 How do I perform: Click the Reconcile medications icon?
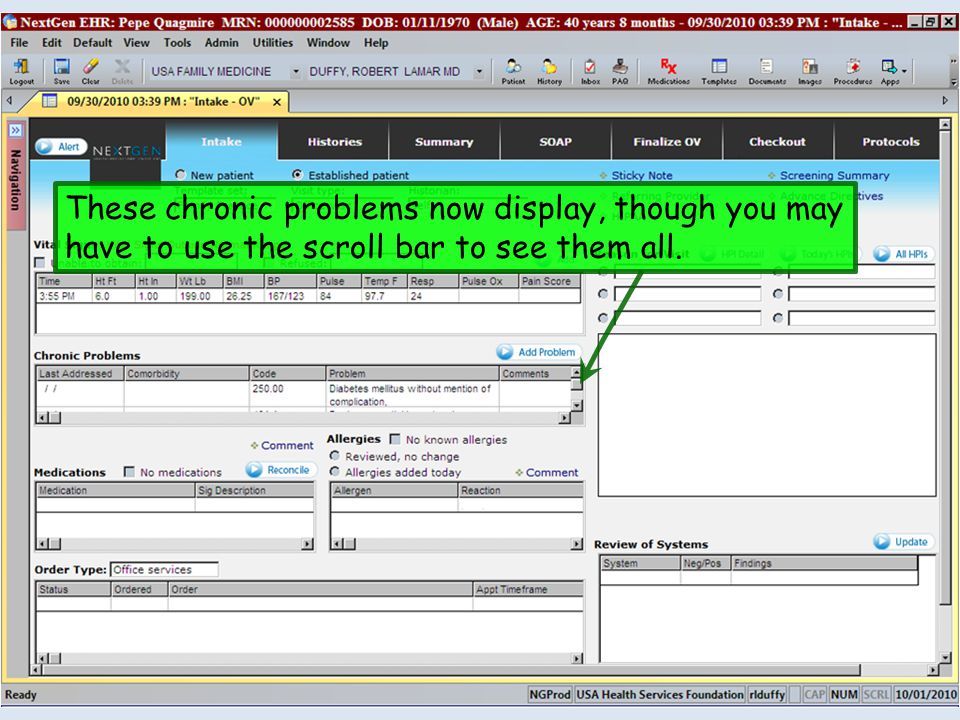pos(254,470)
